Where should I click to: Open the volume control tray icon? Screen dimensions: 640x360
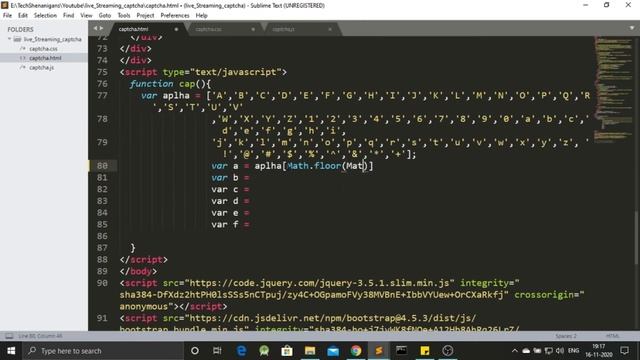pos(560,351)
